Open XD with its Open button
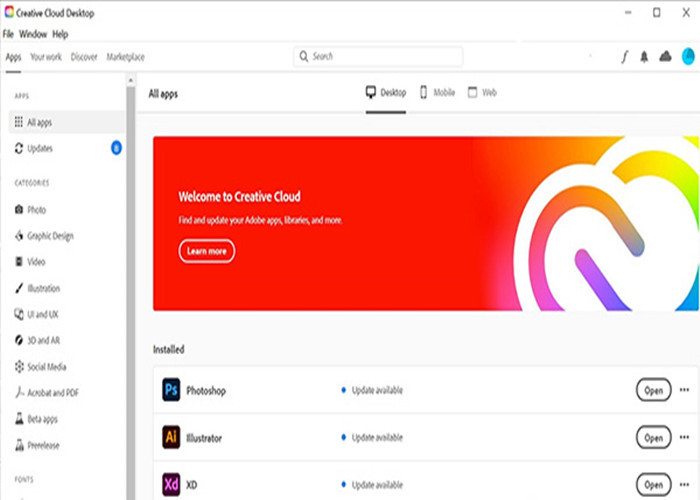Image resolution: width=700 pixels, height=500 pixels. [x=654, y=484]
